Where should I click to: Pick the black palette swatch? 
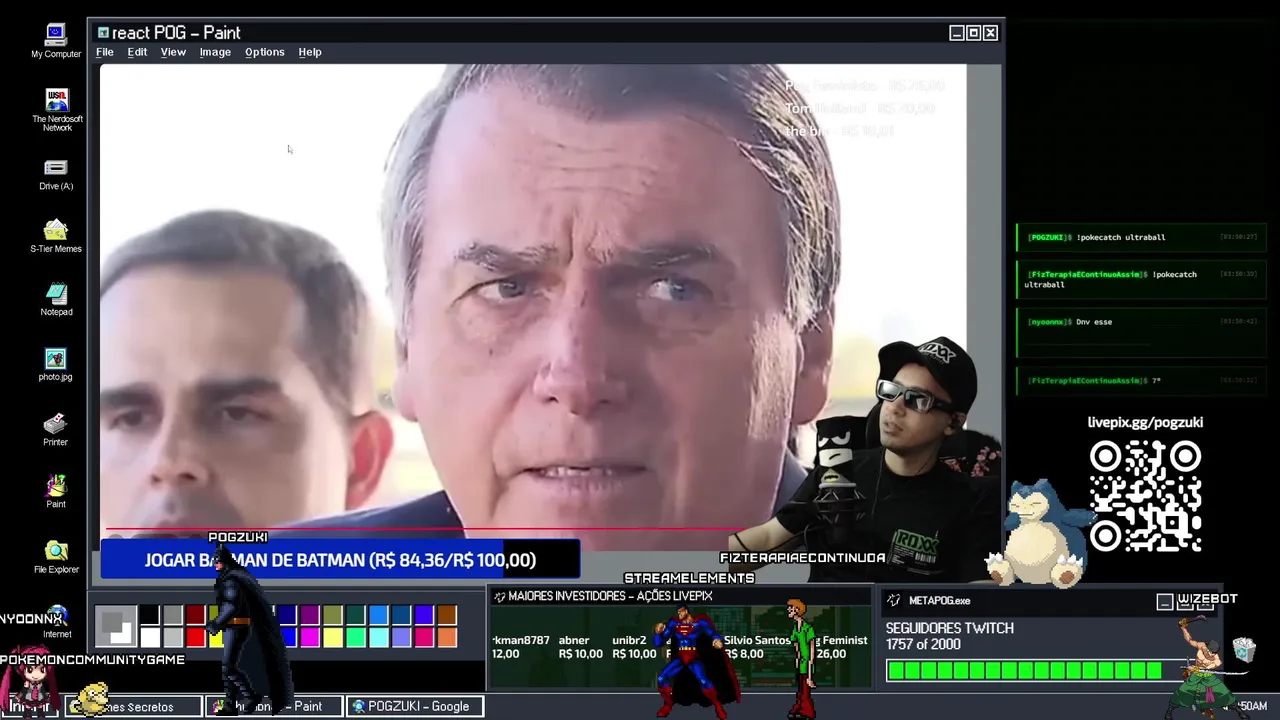click(x=150, y=615)
